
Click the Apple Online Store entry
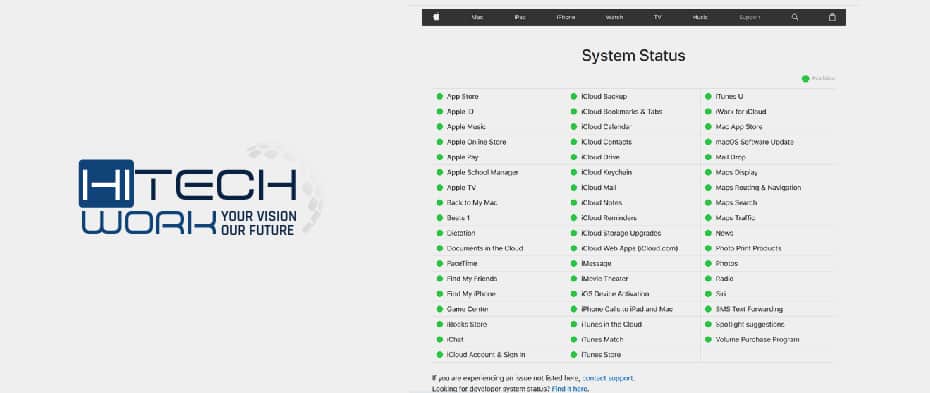(x=471, y=142)
